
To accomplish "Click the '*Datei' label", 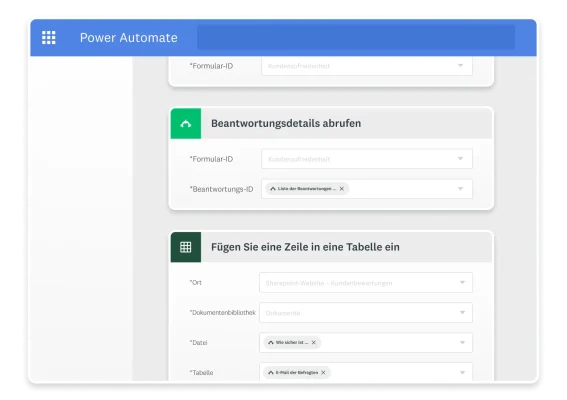I will [198, 342].
